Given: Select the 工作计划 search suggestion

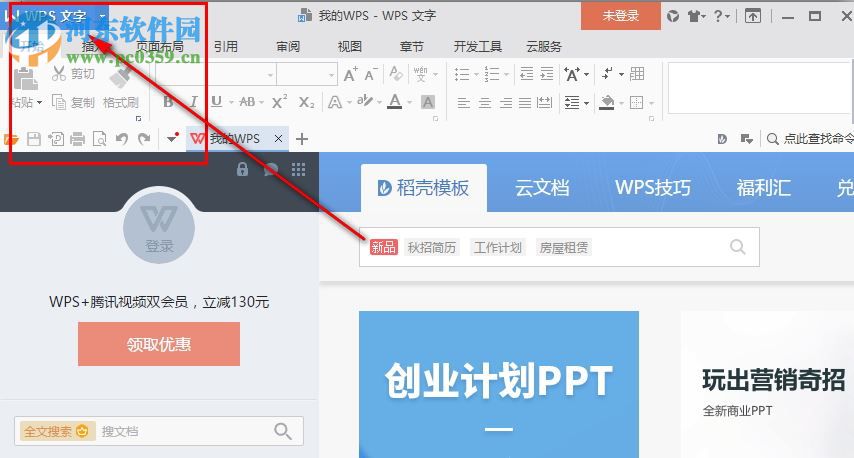Looking at the screenshot, I should click(497, 248).
